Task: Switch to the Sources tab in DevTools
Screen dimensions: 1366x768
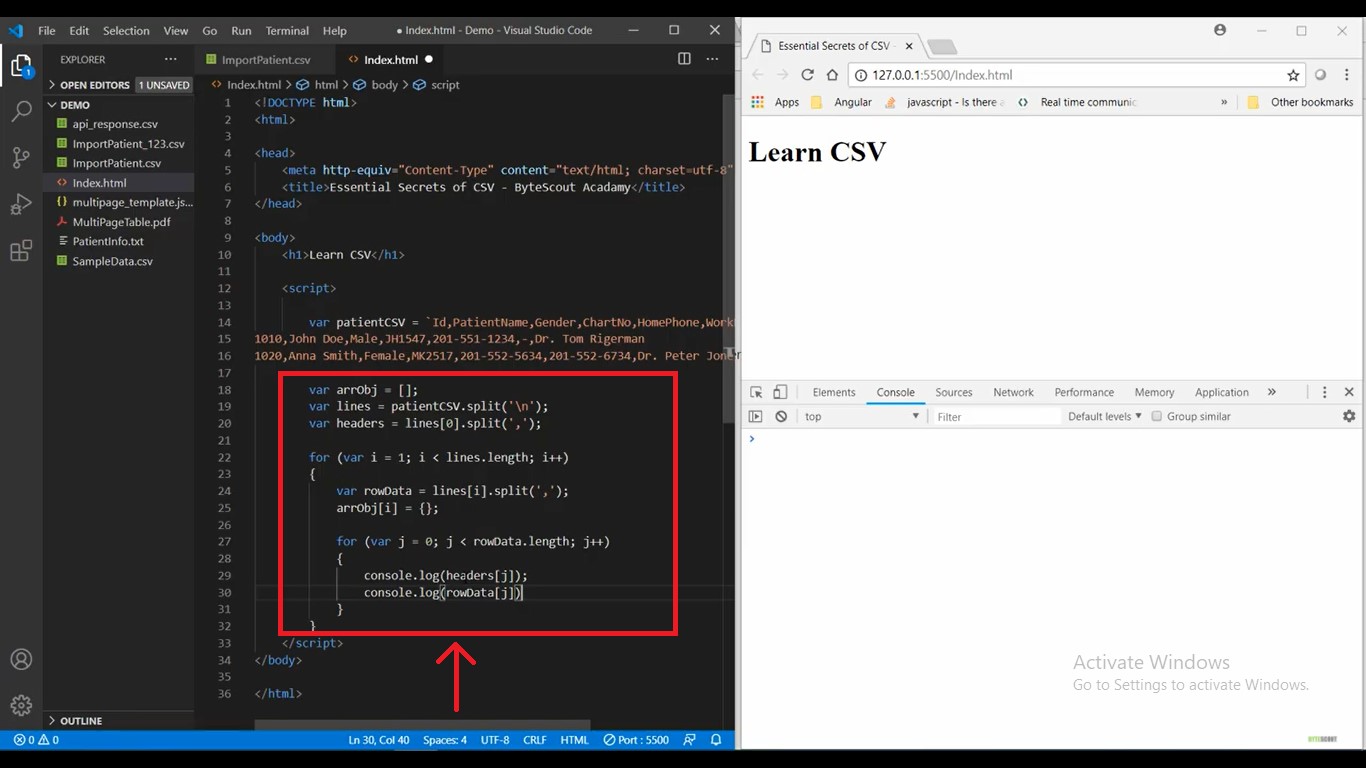Action: tap(953, 392)
